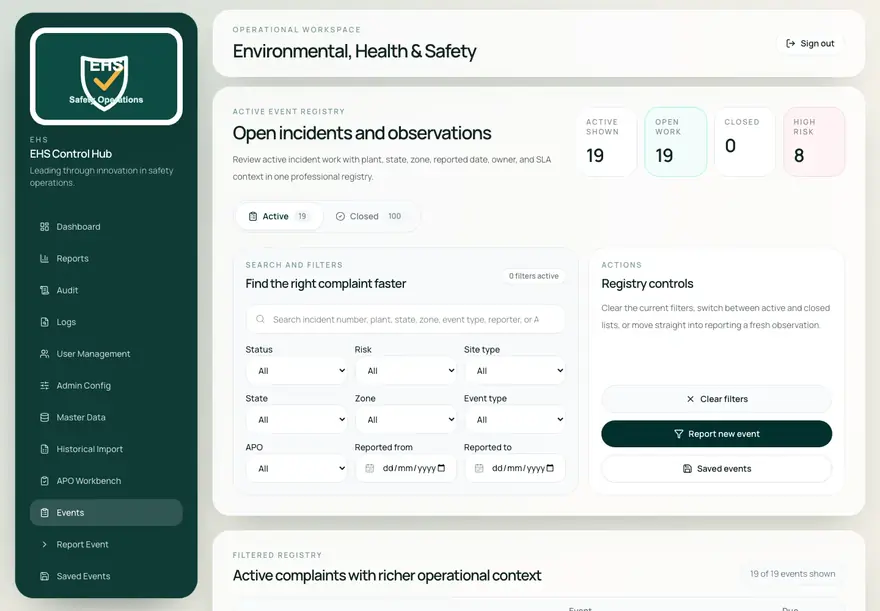Click the Saved events button
Screen dimensions: 880x611
(717, 468)
